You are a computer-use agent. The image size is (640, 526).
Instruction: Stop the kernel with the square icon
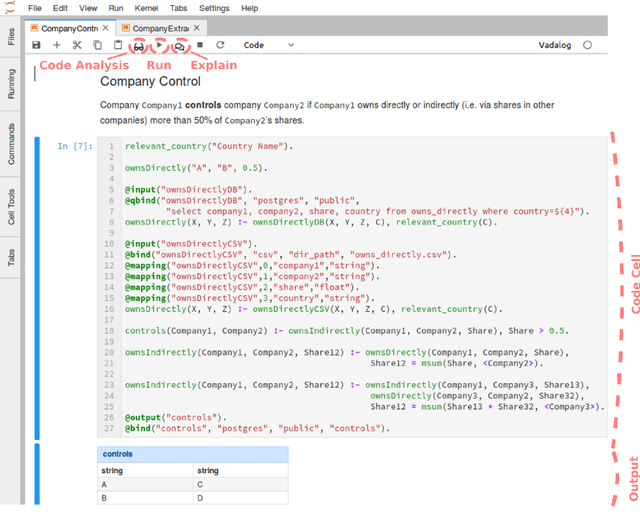tap(200, 45)
